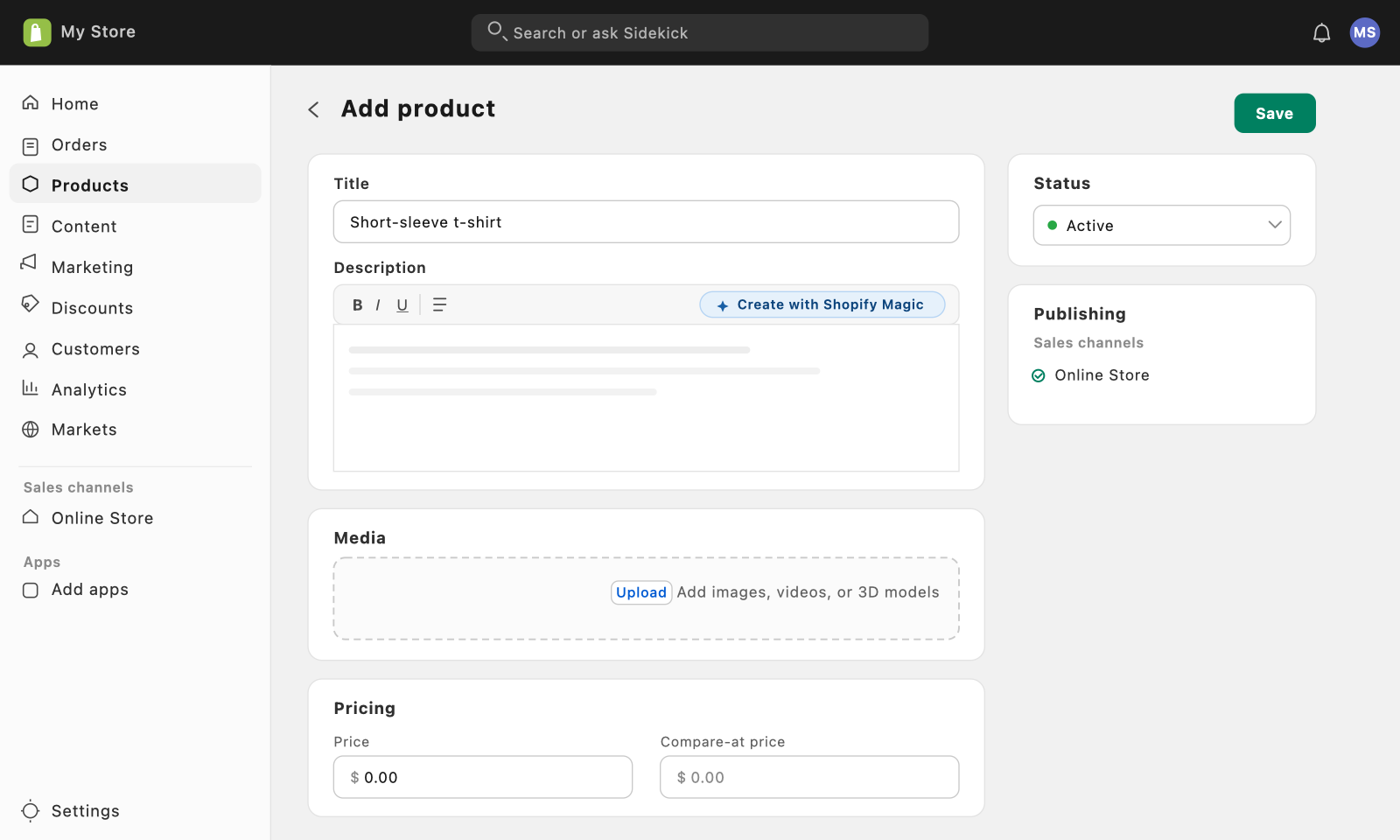The height and width of the screenshot is (840, 1400).
Task: Click the Markets globe icon
Action: [31, 430]
